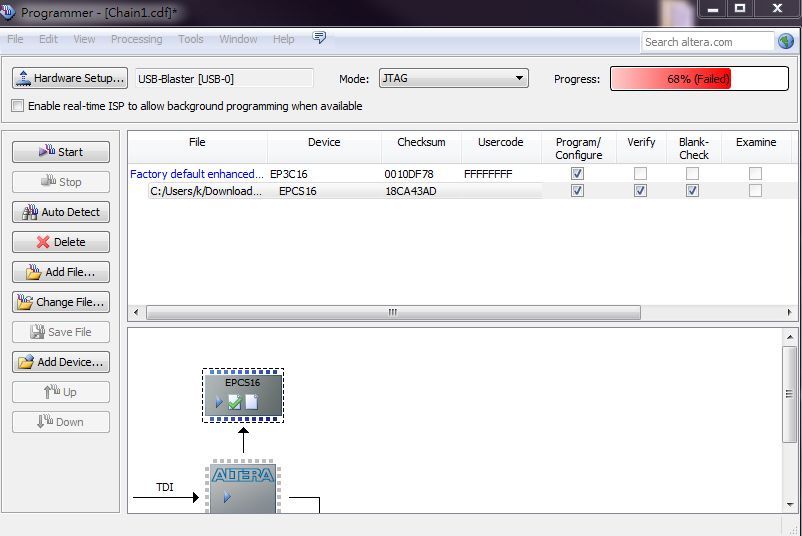The image size is (802, 536).
Task: Open the Mode JTAG dropdown
Action: coord(454,78)
